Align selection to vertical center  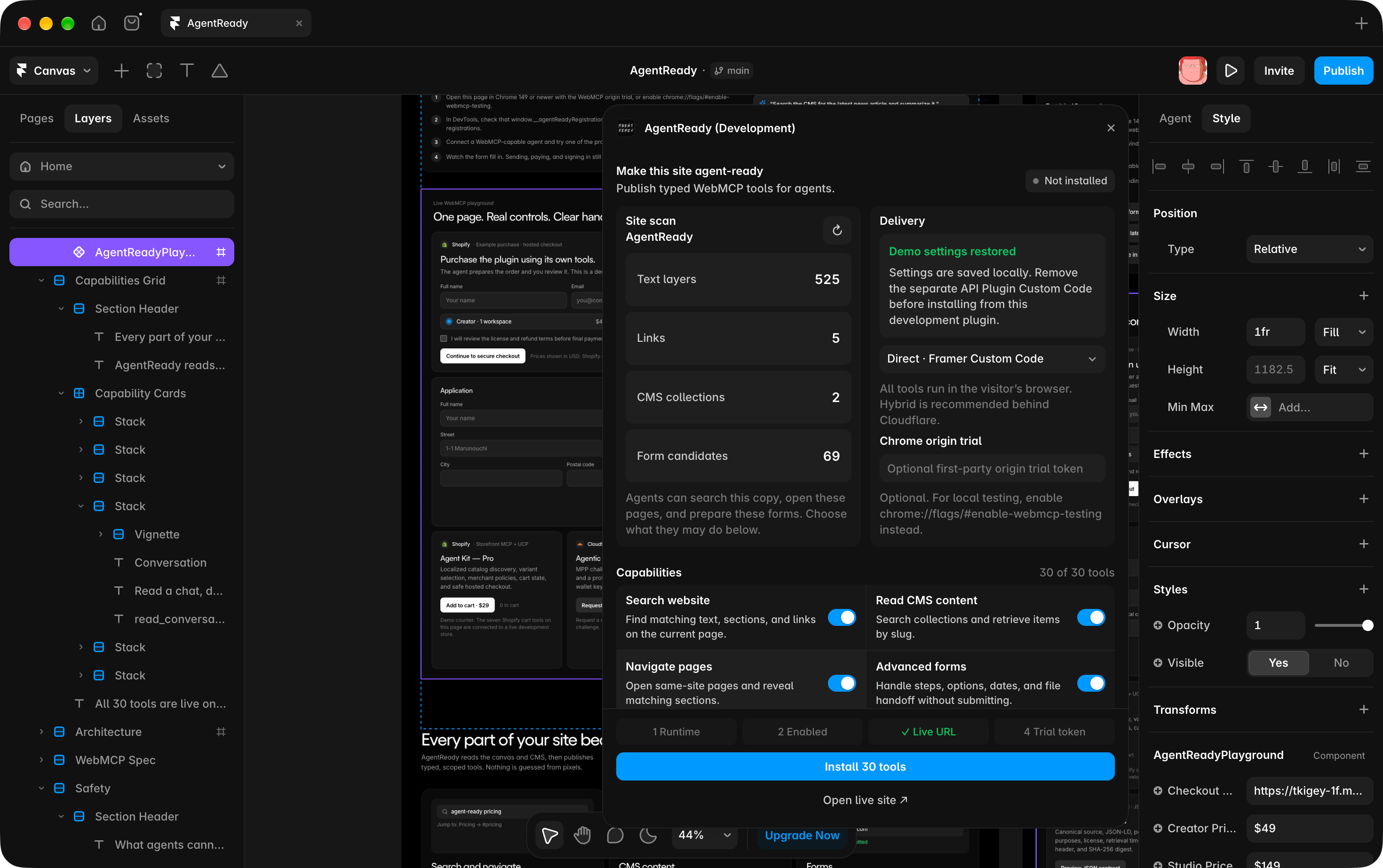pyautogui.click(x=1276, y=166)
